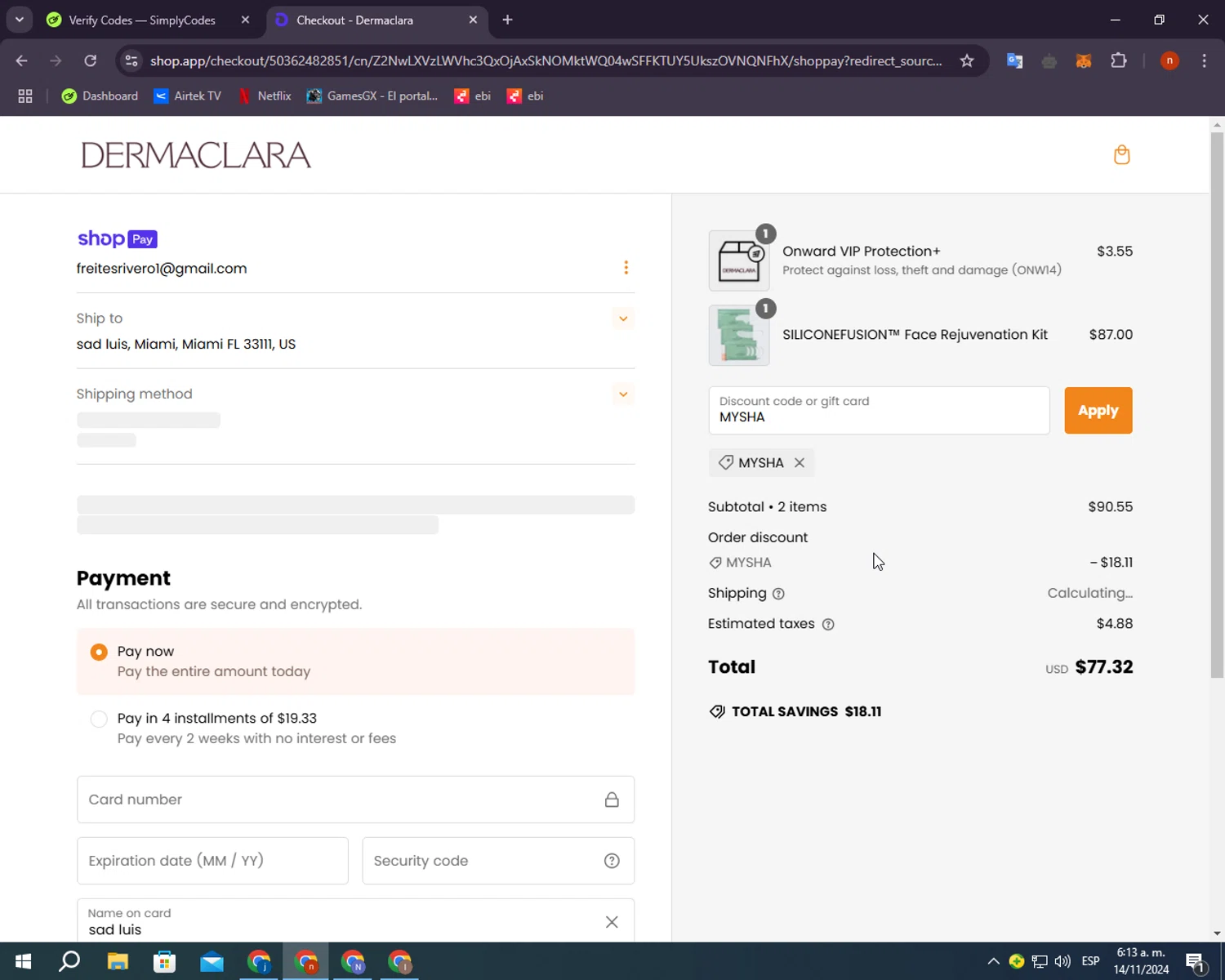Screen dimensions: 1225x980
Task: Show Estimated taxes help icon
Action: pos(828,624)
